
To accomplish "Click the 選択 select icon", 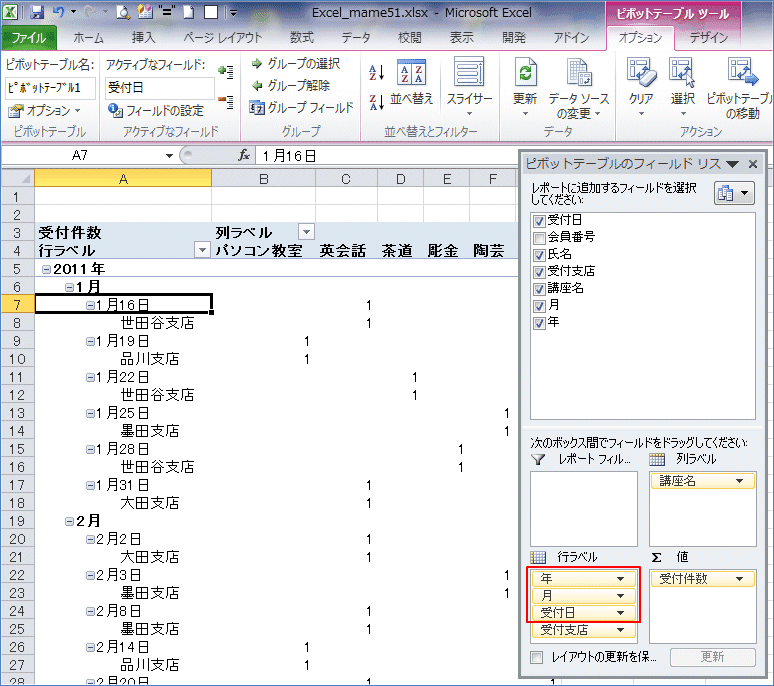I will point(682,73).
